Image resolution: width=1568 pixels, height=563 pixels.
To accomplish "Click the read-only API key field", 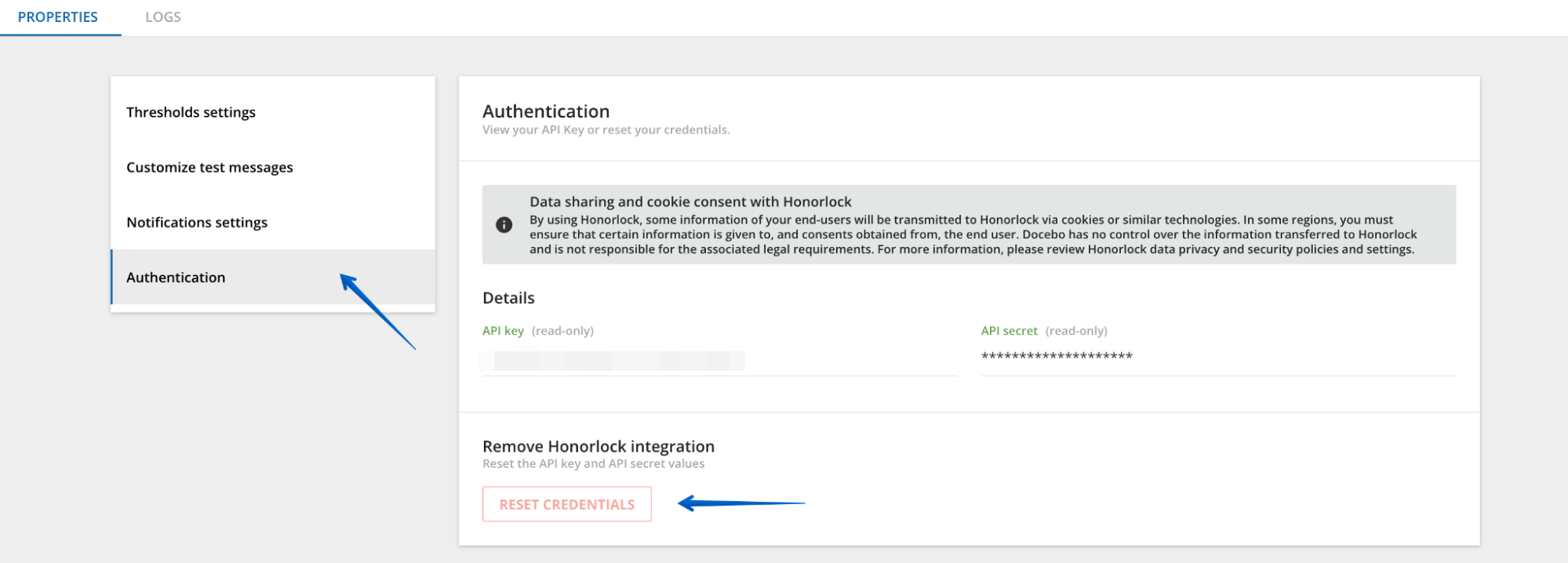I will tap(720, 361).
